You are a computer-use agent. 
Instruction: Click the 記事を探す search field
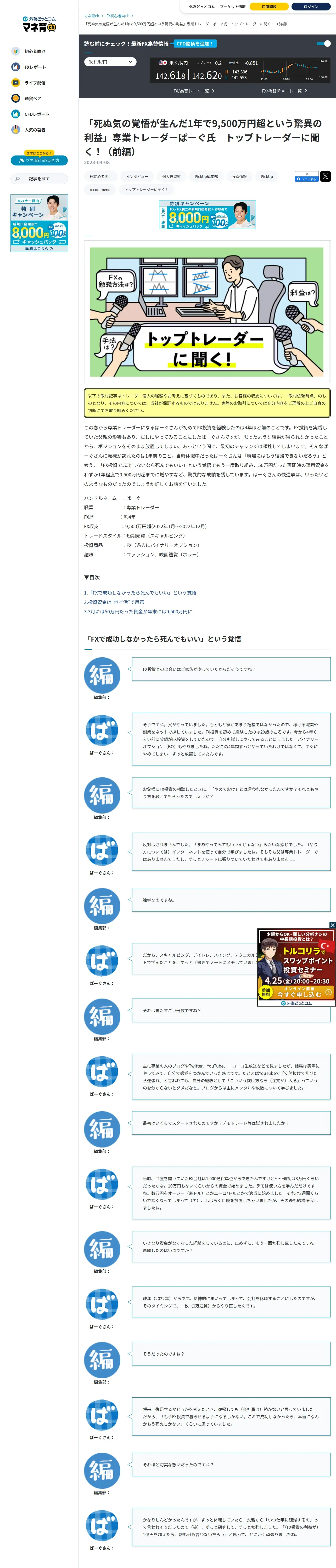point(39,179)
